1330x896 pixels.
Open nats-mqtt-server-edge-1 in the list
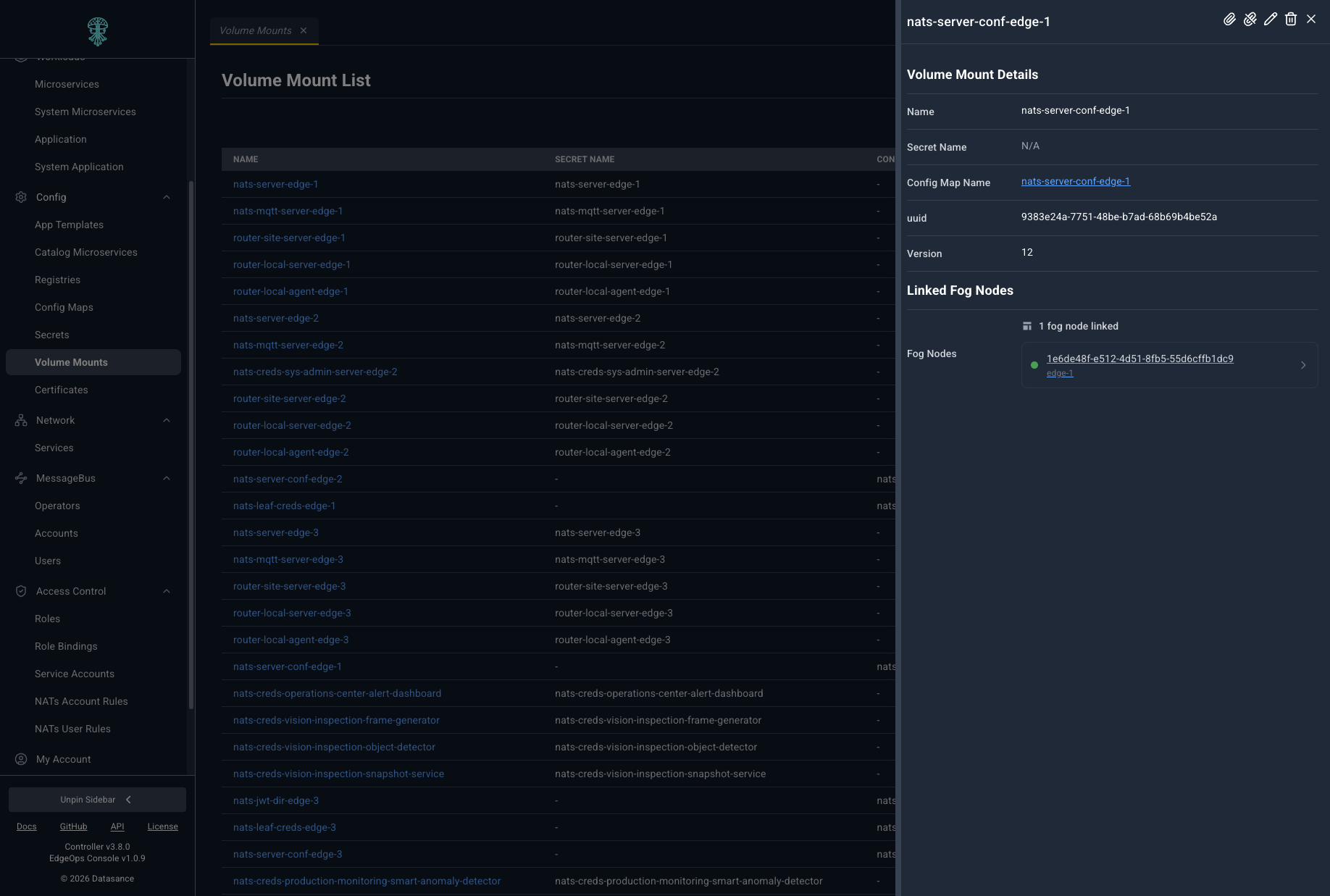tap(288, 211)
